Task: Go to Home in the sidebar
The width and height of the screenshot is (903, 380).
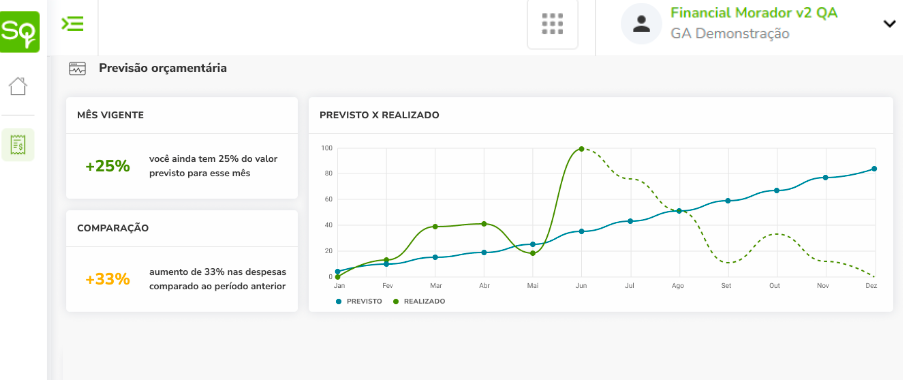Action: tap(18, 86)
